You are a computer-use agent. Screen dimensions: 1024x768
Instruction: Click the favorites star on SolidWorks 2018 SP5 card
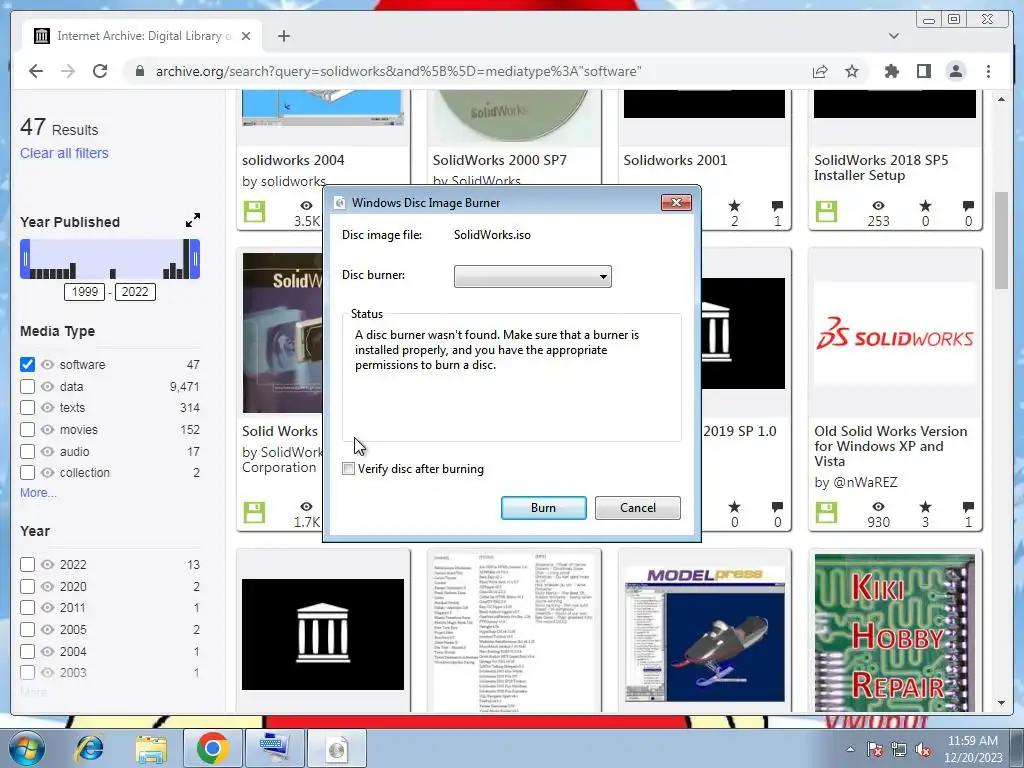pos(925,206)
